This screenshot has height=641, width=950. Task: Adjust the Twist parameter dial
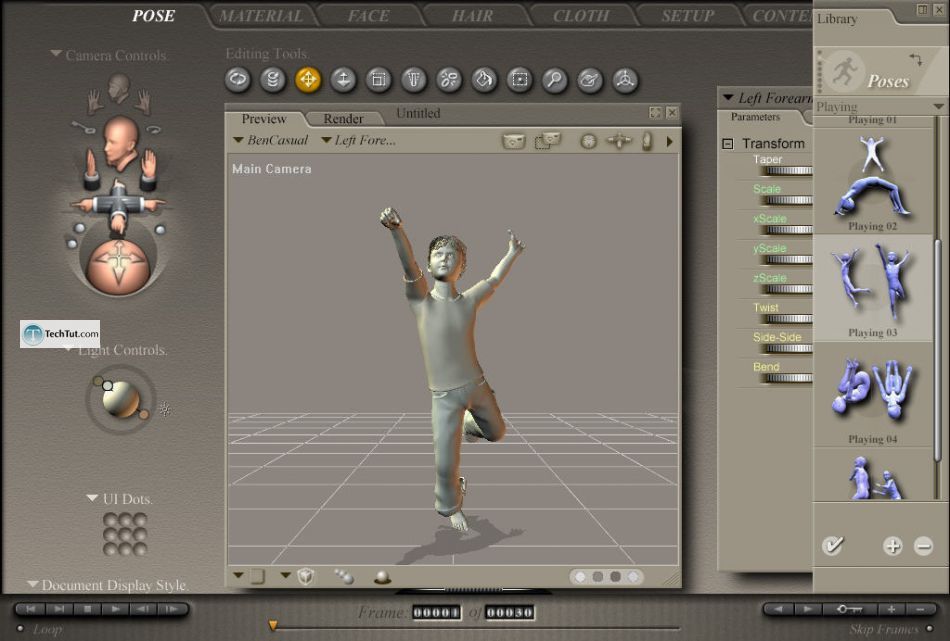788,319
